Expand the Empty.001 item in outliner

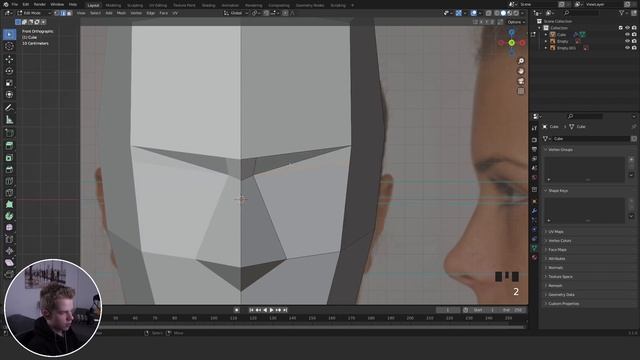546,48
